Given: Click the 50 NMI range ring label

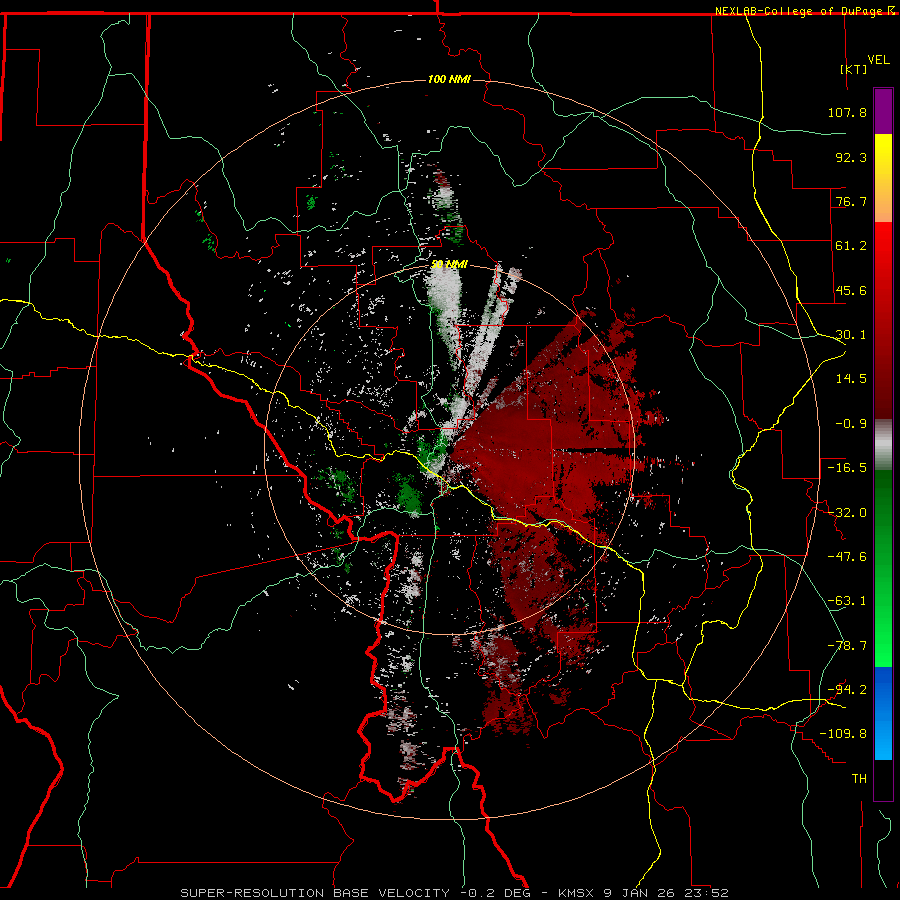Looking at the screenshot, I should coord(449,265).
